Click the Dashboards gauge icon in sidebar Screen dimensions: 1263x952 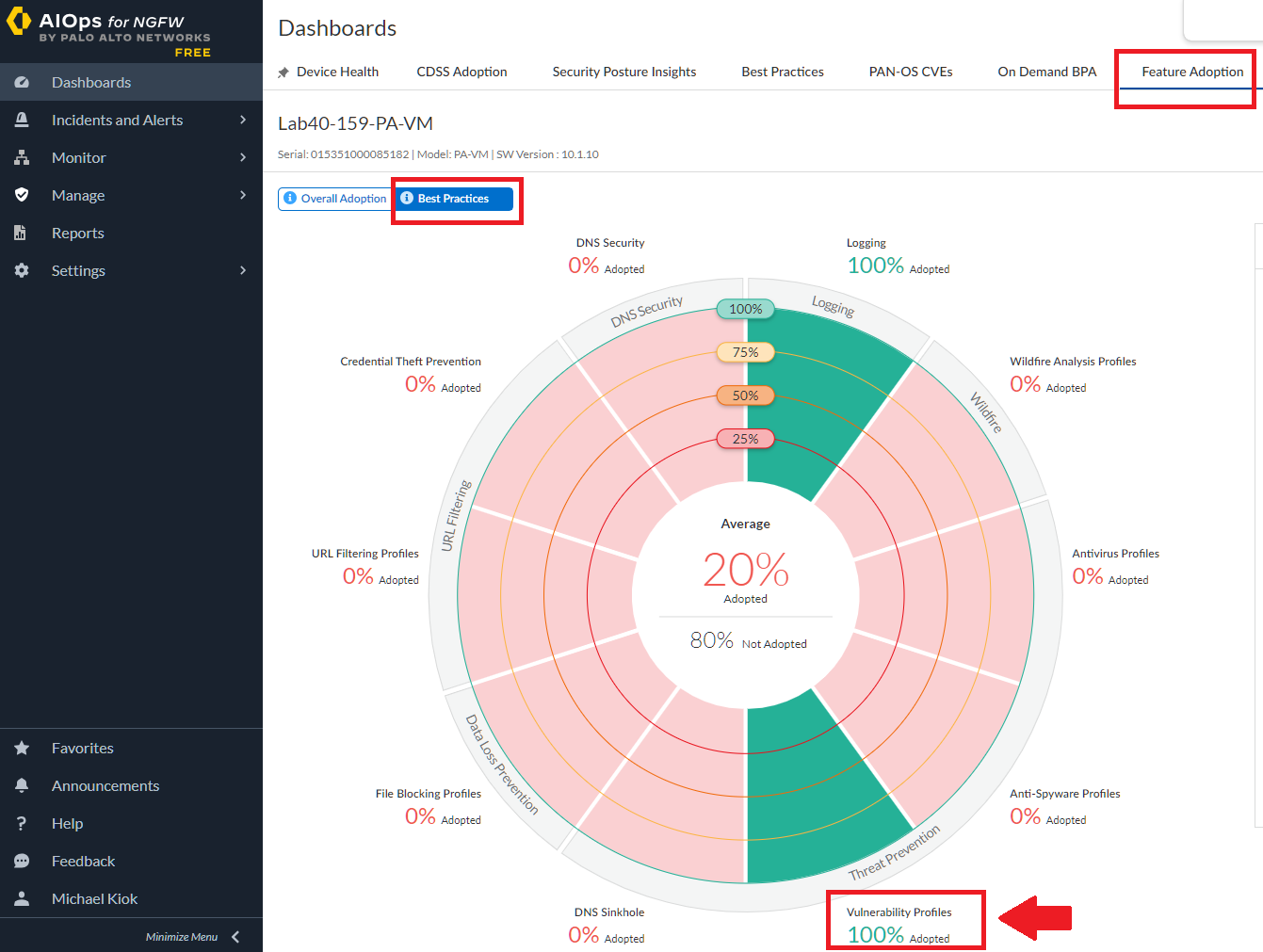tap(22, 83)
